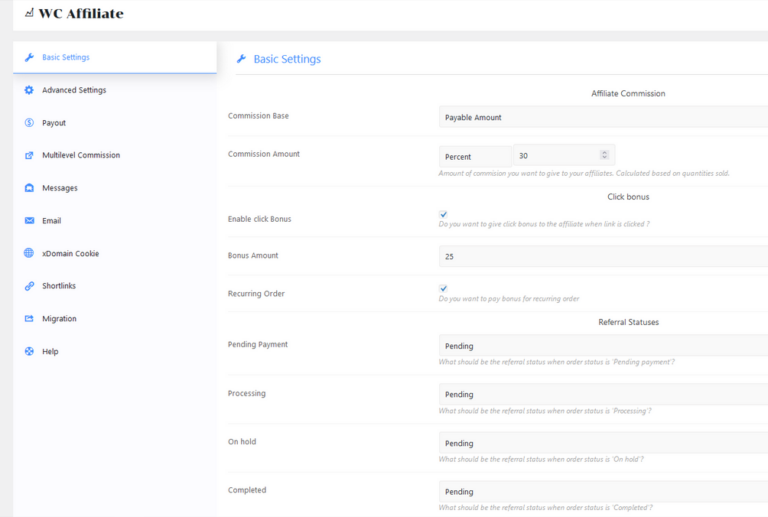Screen dimensions: 768x517
Task: Click the Referral Statuses section heading
Action: [628, 322]
